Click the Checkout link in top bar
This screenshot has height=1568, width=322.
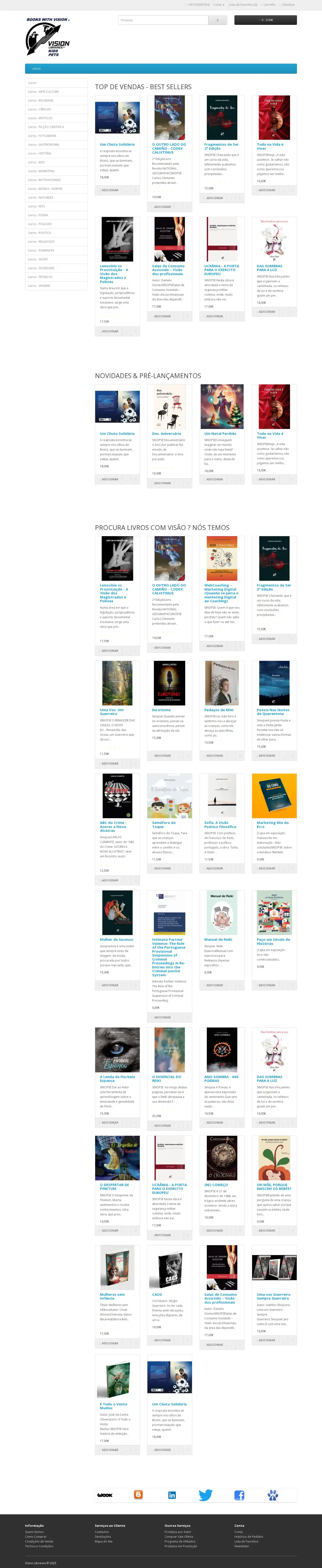click(288, 5)
